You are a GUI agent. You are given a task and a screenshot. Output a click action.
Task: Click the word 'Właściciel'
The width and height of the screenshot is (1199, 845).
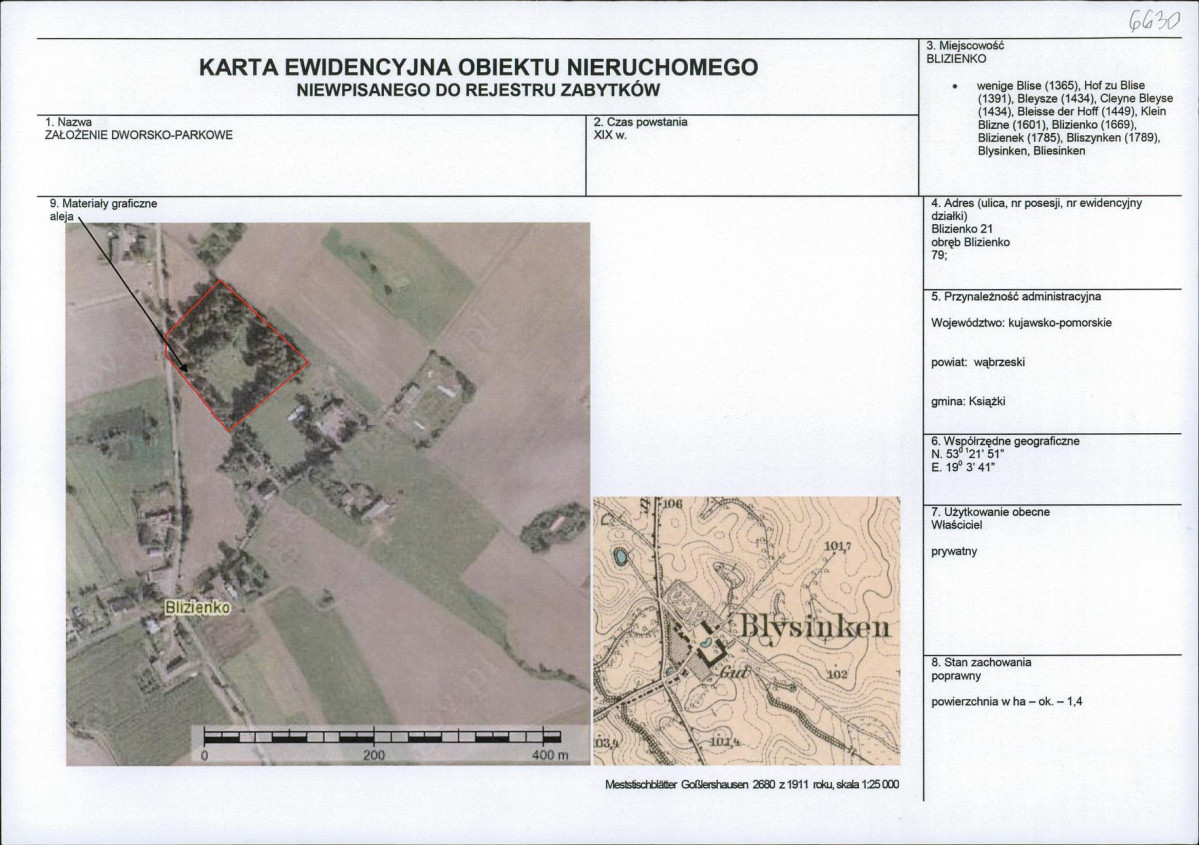click(957, 525)
